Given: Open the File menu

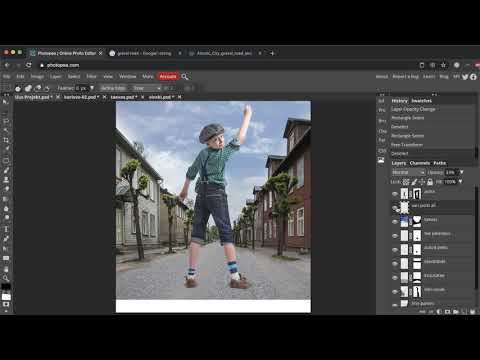Looking at the screenshot, I should click(6, 77).
